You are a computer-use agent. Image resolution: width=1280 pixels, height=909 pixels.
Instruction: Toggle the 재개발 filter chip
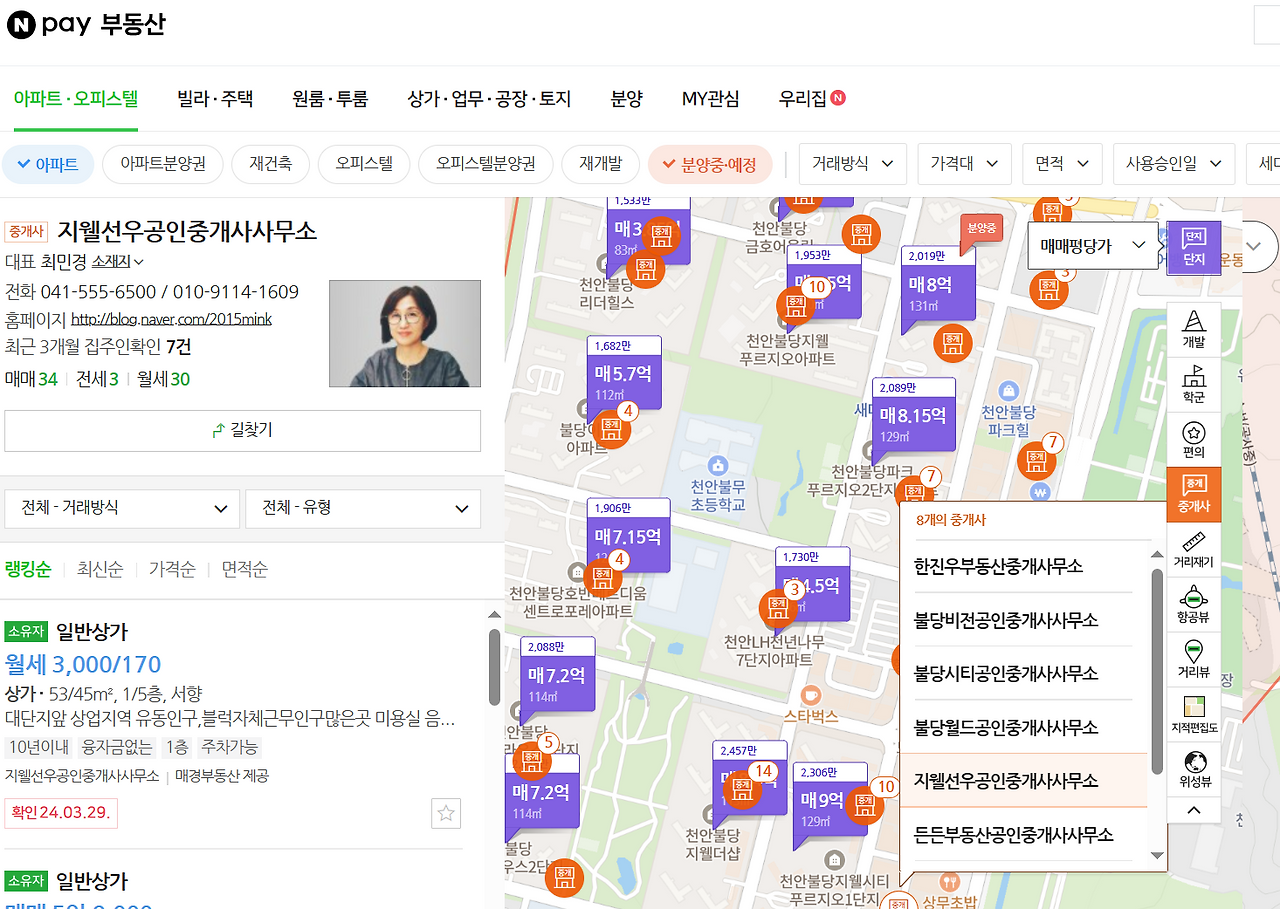coord(600,164)
